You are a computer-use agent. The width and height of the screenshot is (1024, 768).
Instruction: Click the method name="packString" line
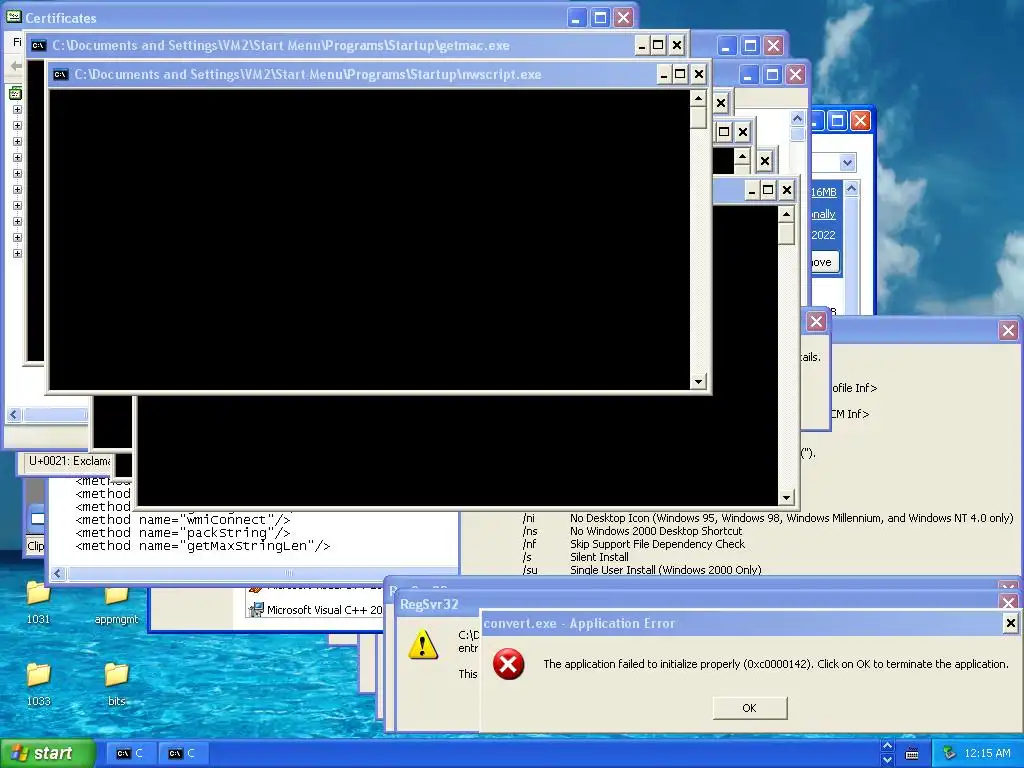[183, 533]
